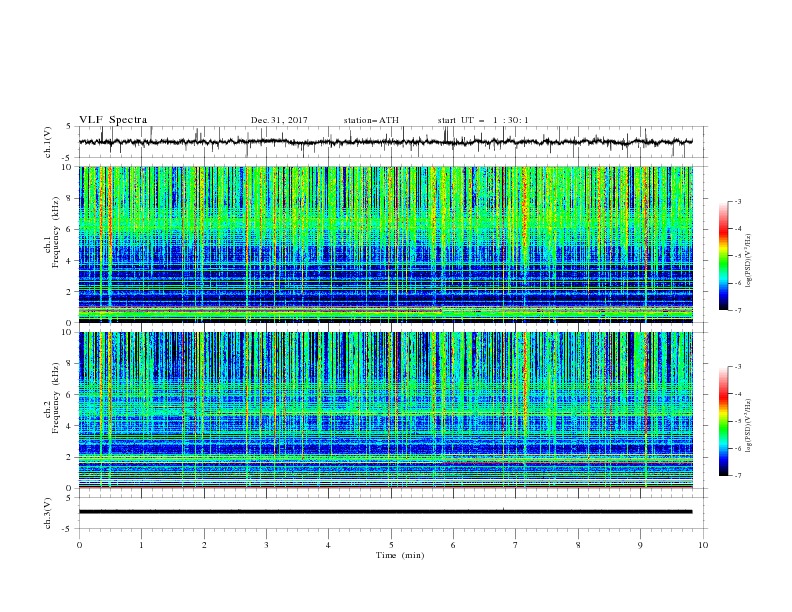Click time axis tick label '5'
Image resolution: width=792 pixels, height=612 pixels.
391,545
